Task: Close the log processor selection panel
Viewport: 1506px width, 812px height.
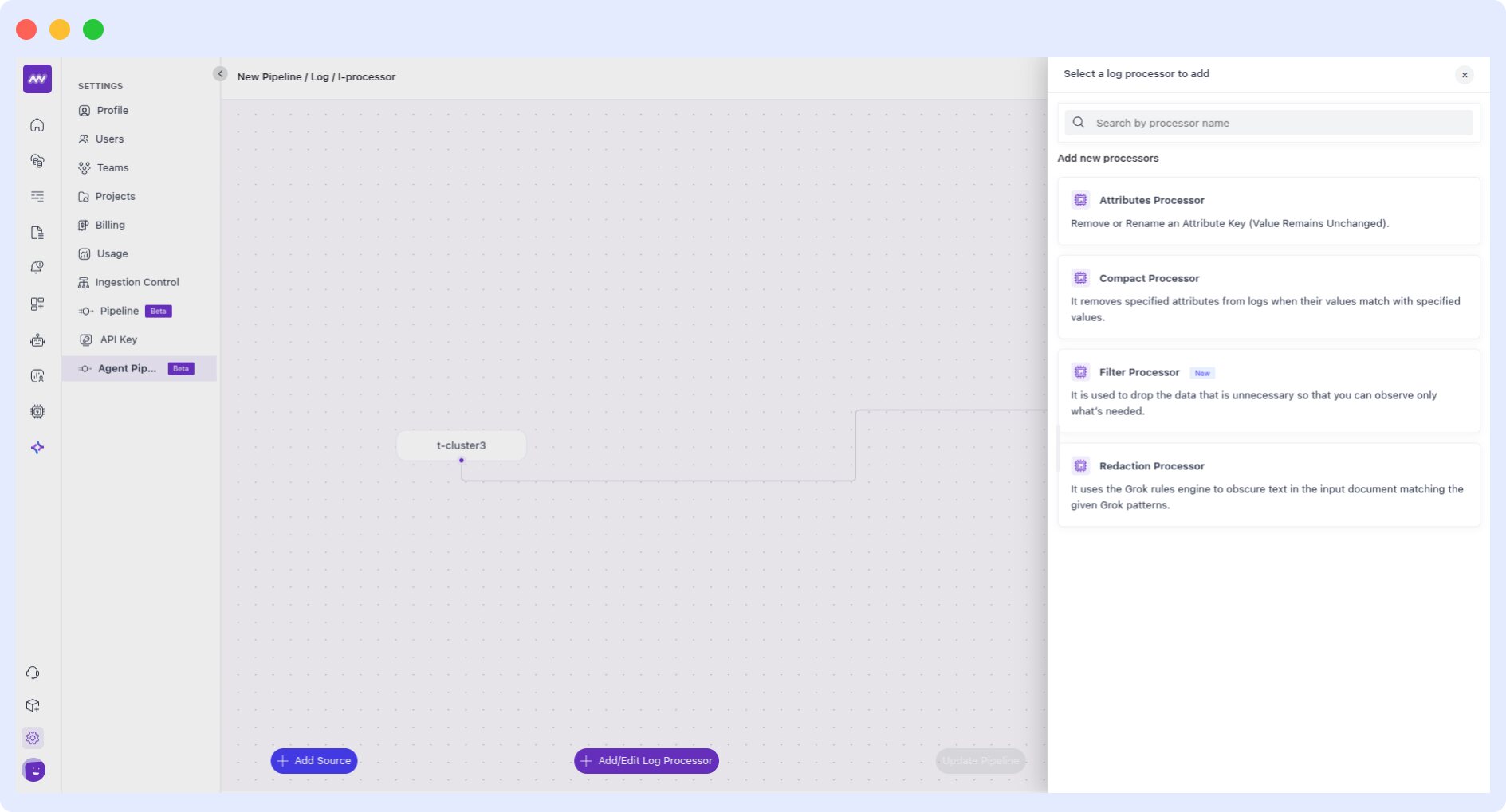Action: pyautogui.click(x=1465, y=75)
